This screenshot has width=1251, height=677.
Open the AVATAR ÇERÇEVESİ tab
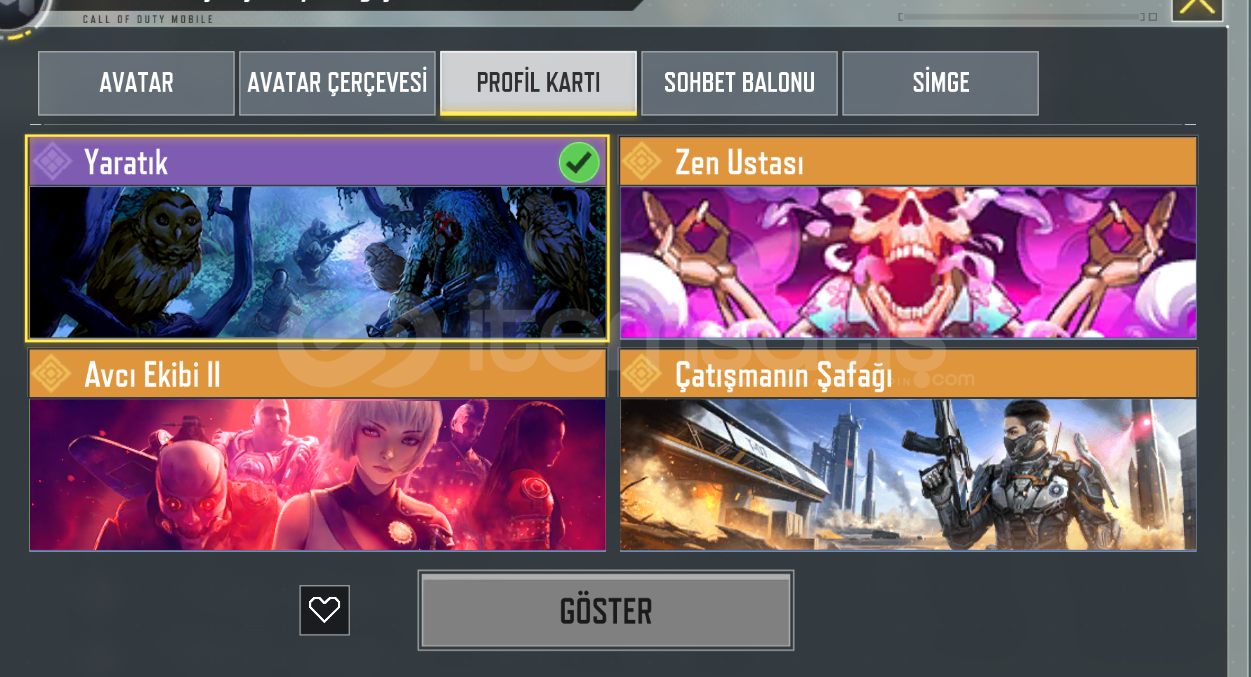click(337, 83)
